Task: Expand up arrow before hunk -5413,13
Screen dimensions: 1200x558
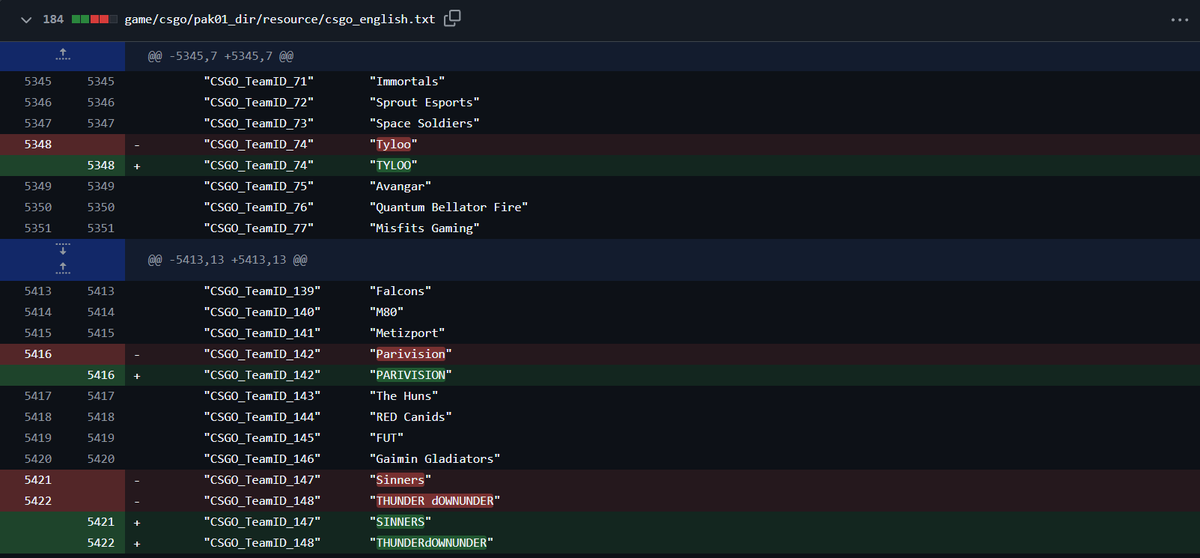Action: click(x=62, y=268)
